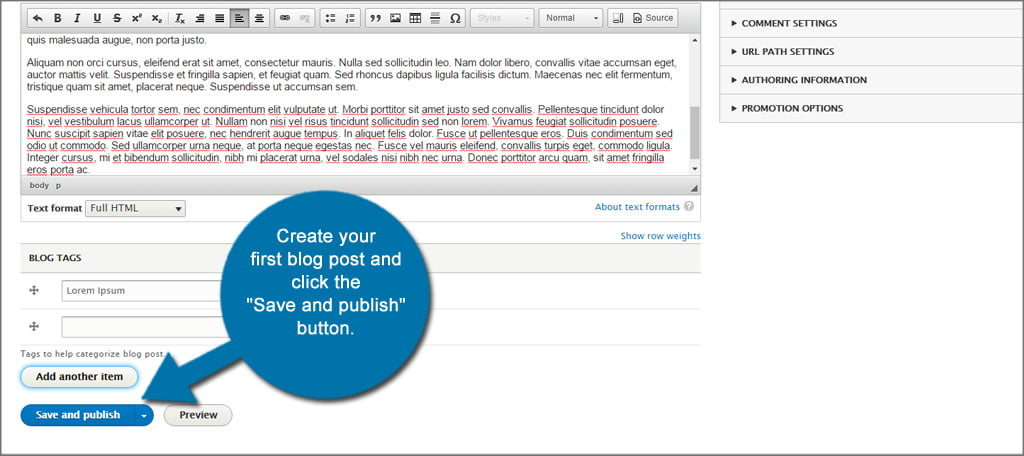Click the editor scrollbar down arrow

pos(695,169)
